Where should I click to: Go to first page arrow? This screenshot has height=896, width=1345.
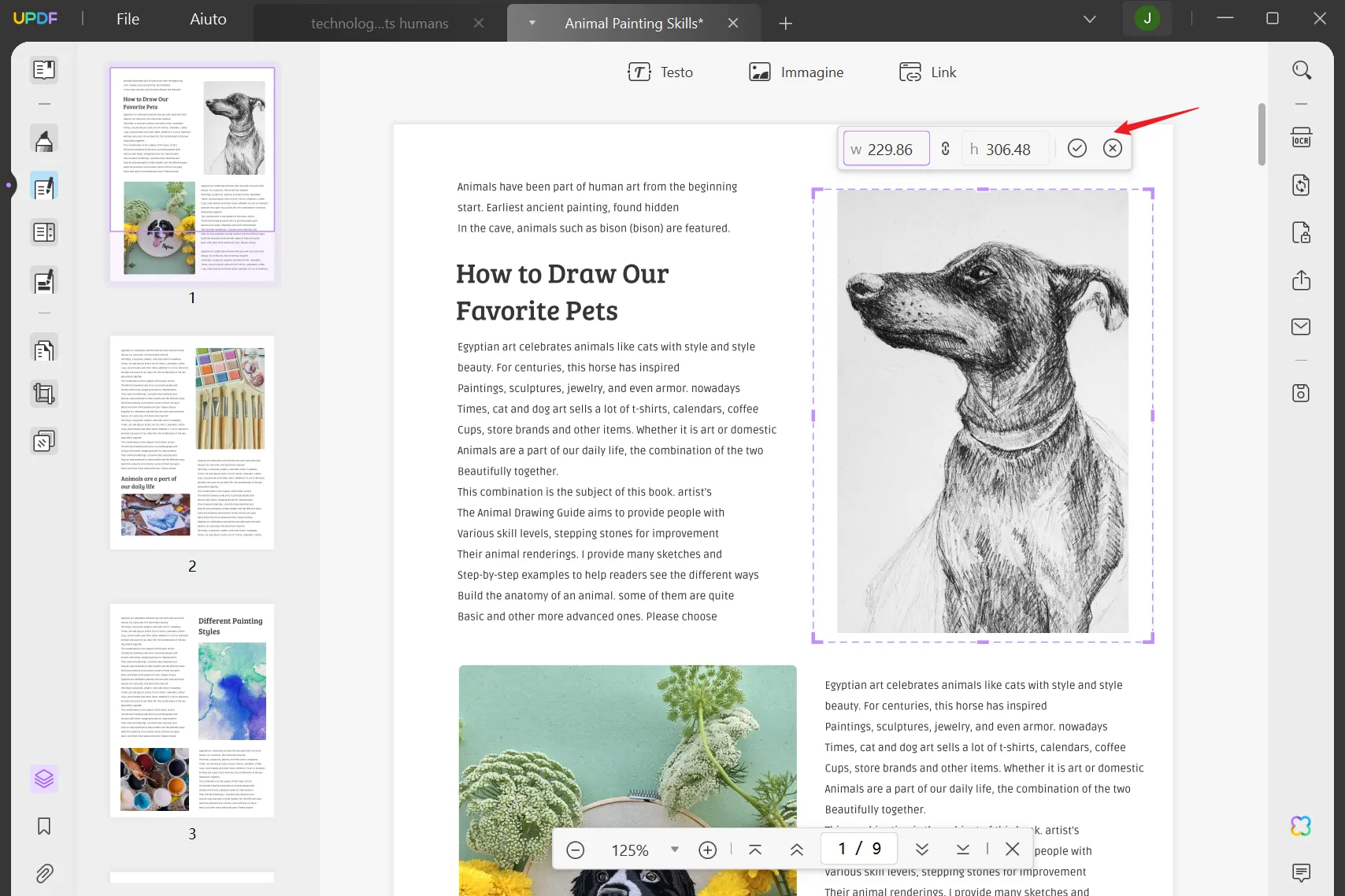click(x=755, y=850)
